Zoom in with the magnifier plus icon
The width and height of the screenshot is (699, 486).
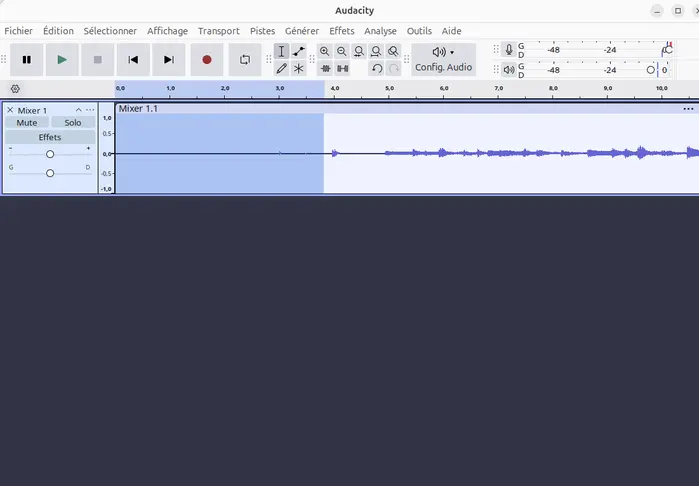point(325,51)
